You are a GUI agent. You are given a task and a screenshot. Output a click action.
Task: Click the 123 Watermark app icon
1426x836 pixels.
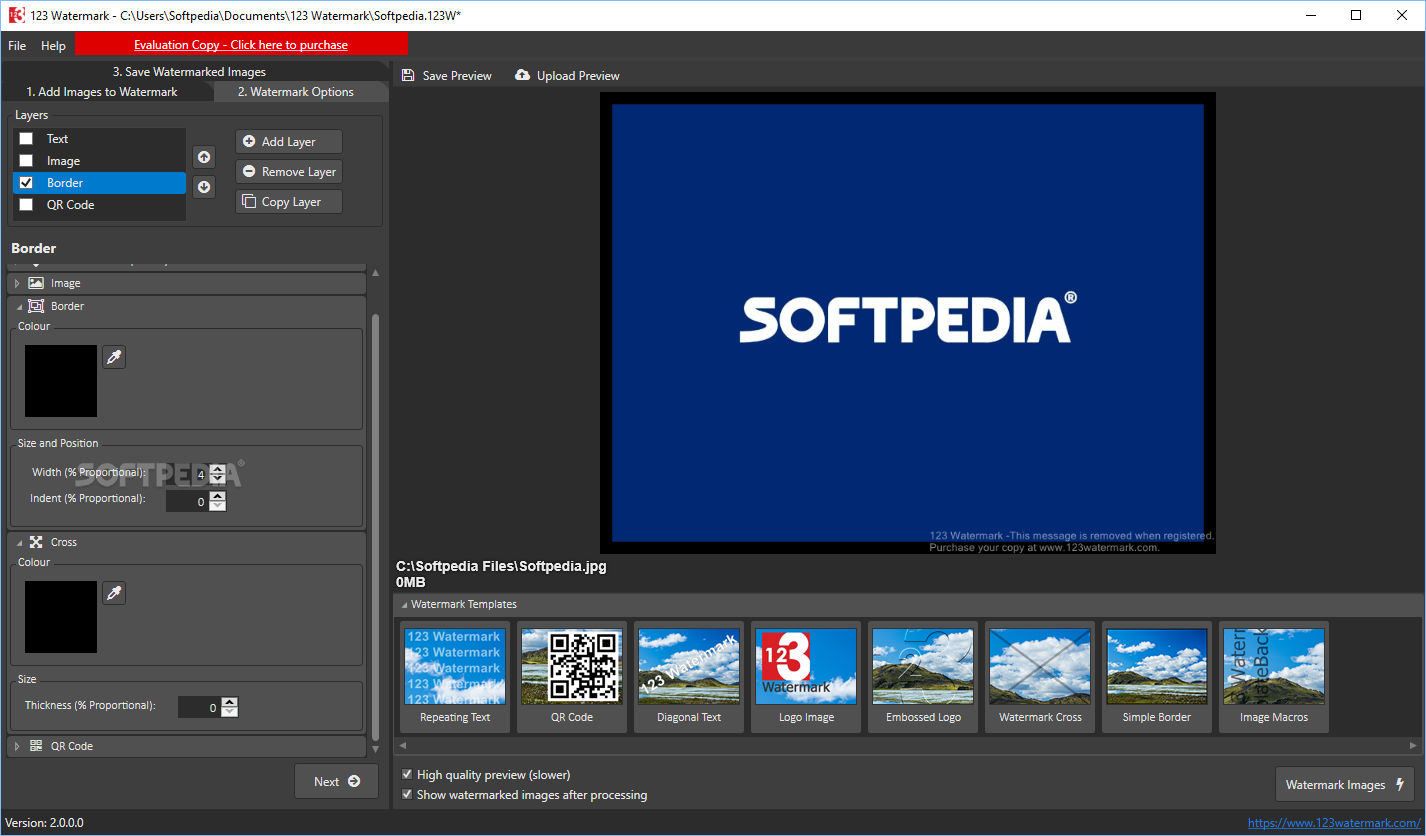(x=15, y=15)
